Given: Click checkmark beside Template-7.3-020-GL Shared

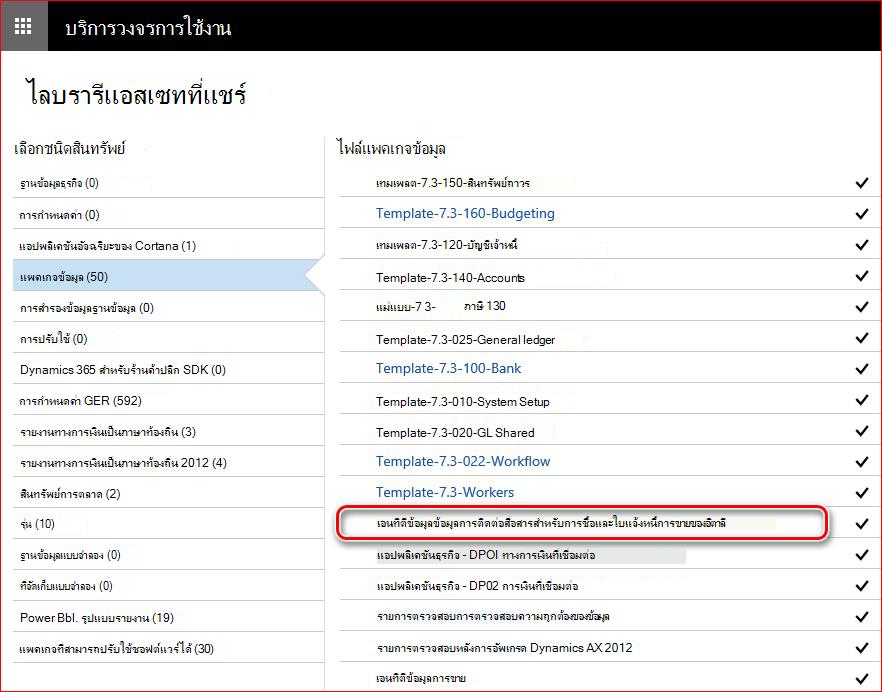Looking at the screenshot, I should tap(861, 431).
